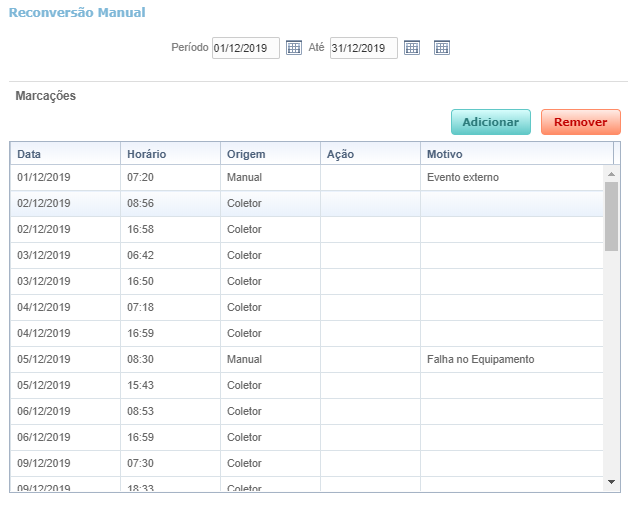The image size is (628, 506).
Task: Click the Período start date input field
Action: click(x=245, y=48)
